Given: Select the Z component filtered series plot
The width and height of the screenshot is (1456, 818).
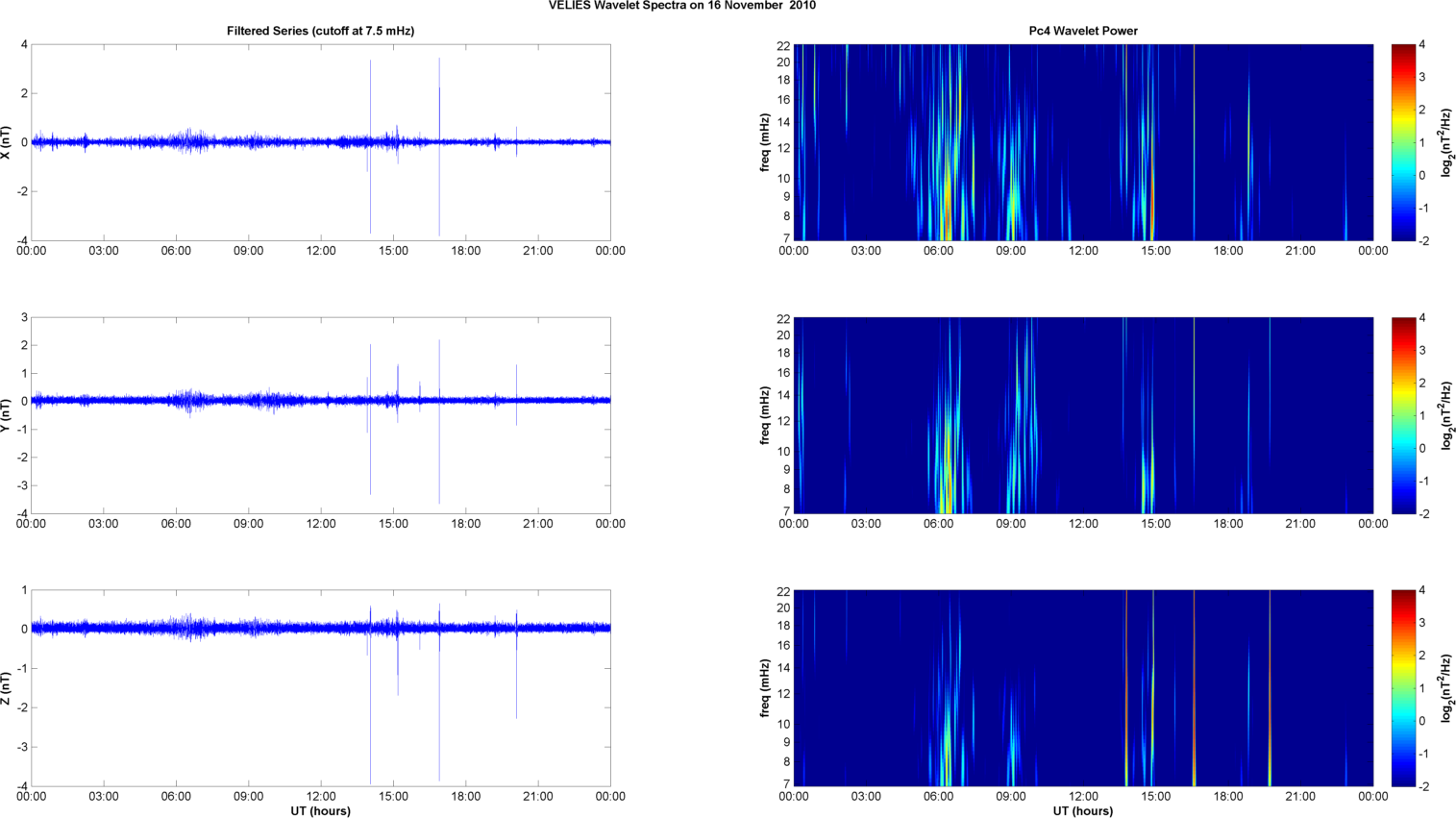Looking at the screenshot, I should (320, 688).
